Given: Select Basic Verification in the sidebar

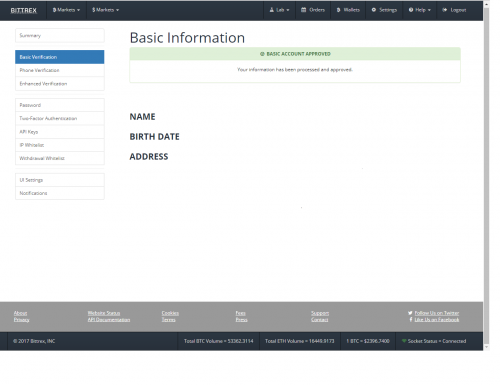Looking at the screenshot, I should pos(60,57).
